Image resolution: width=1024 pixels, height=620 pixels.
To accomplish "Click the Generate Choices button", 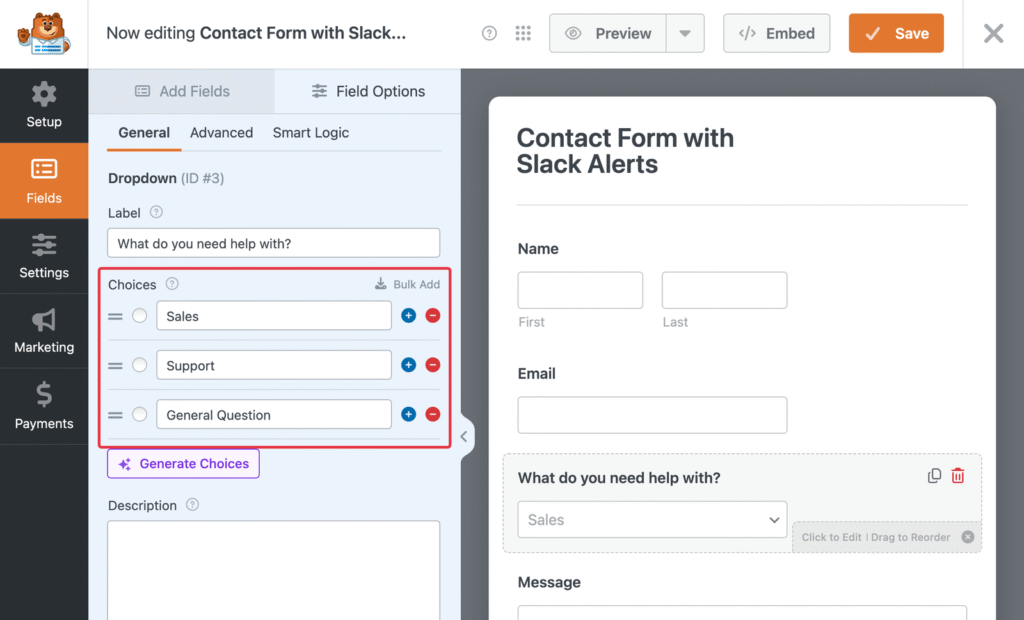I will pyautogui.click(x=184, y=464).
